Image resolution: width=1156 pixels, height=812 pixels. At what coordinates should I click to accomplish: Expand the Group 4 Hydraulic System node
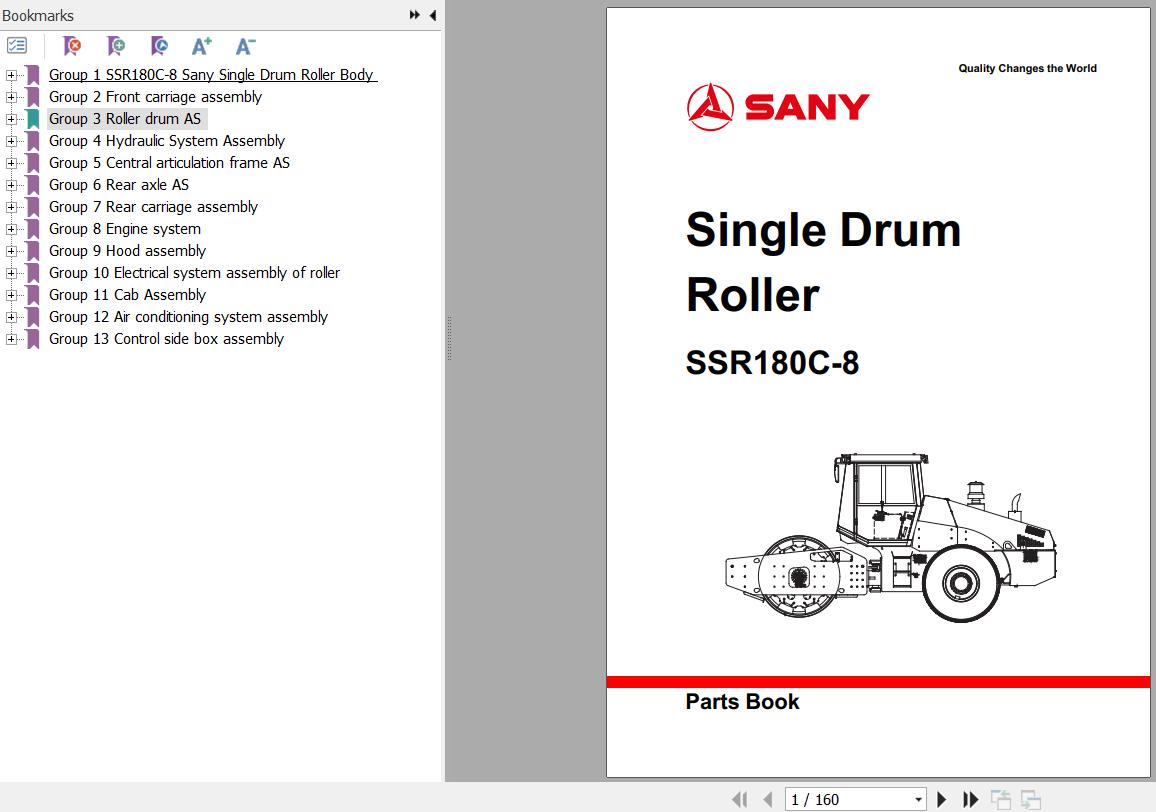coord(11,141)
